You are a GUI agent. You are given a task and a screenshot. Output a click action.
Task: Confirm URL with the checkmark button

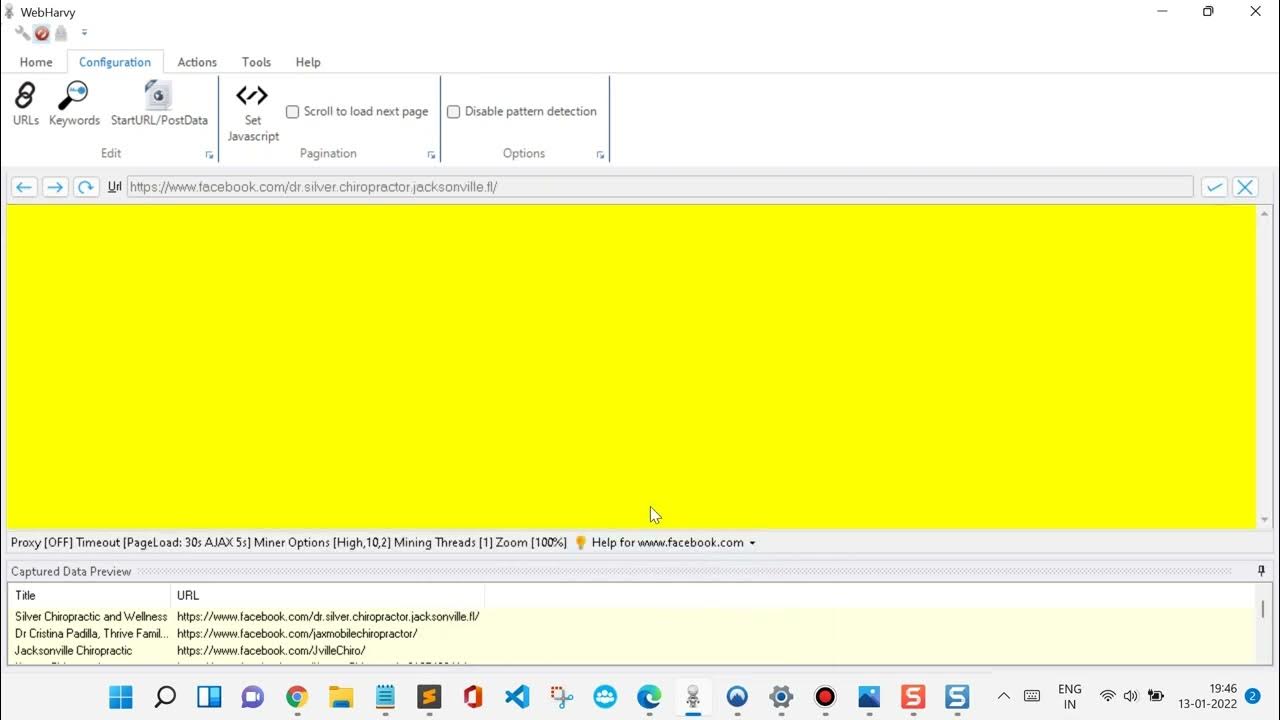point(1214,187)
